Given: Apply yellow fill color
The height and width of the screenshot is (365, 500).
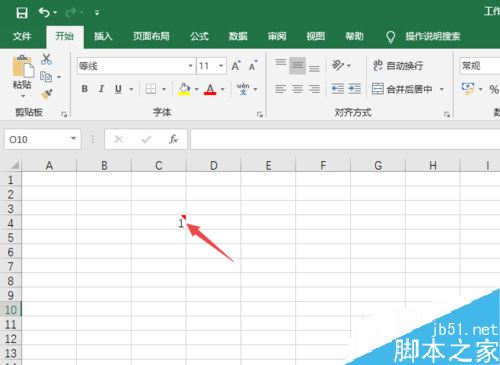Looking at the screenshot, I should click(x=184, y=89).
